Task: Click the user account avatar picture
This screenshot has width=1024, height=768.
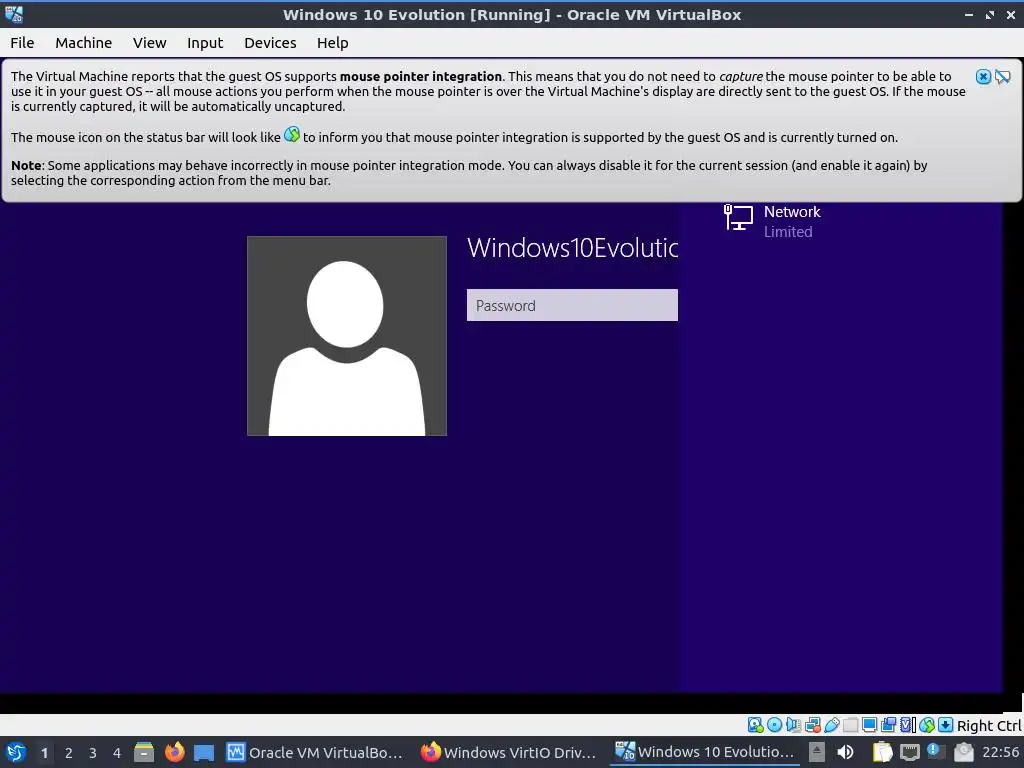Action: tap(347, 336)
